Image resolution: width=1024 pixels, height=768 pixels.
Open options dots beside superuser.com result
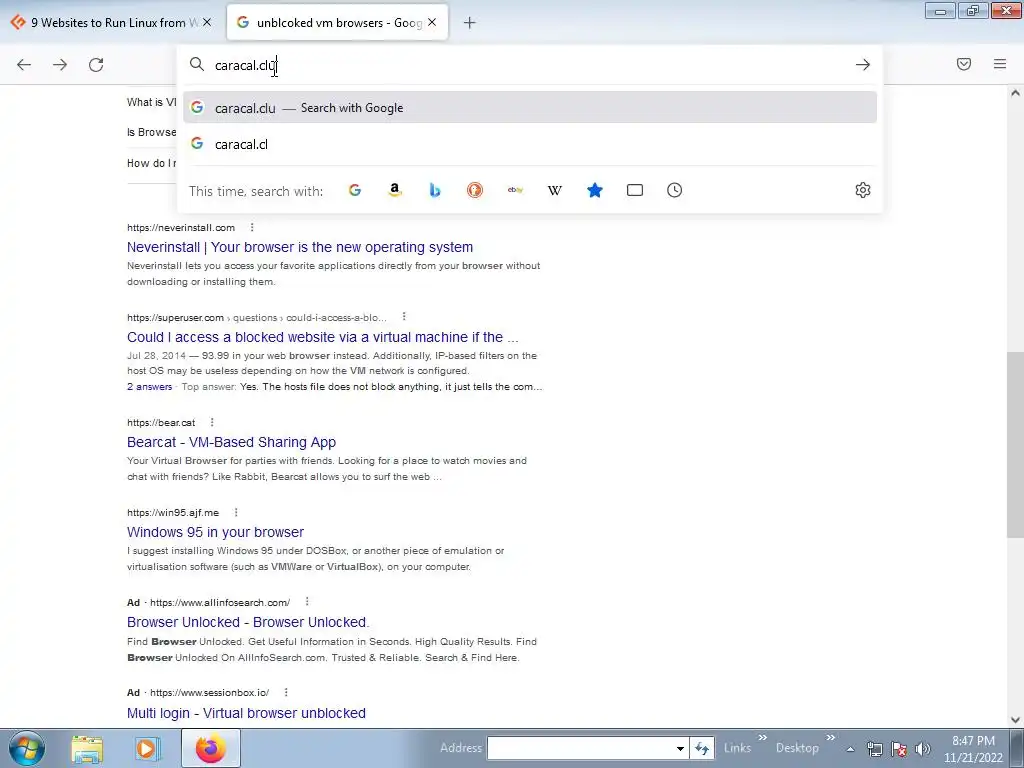pos(404,317)
